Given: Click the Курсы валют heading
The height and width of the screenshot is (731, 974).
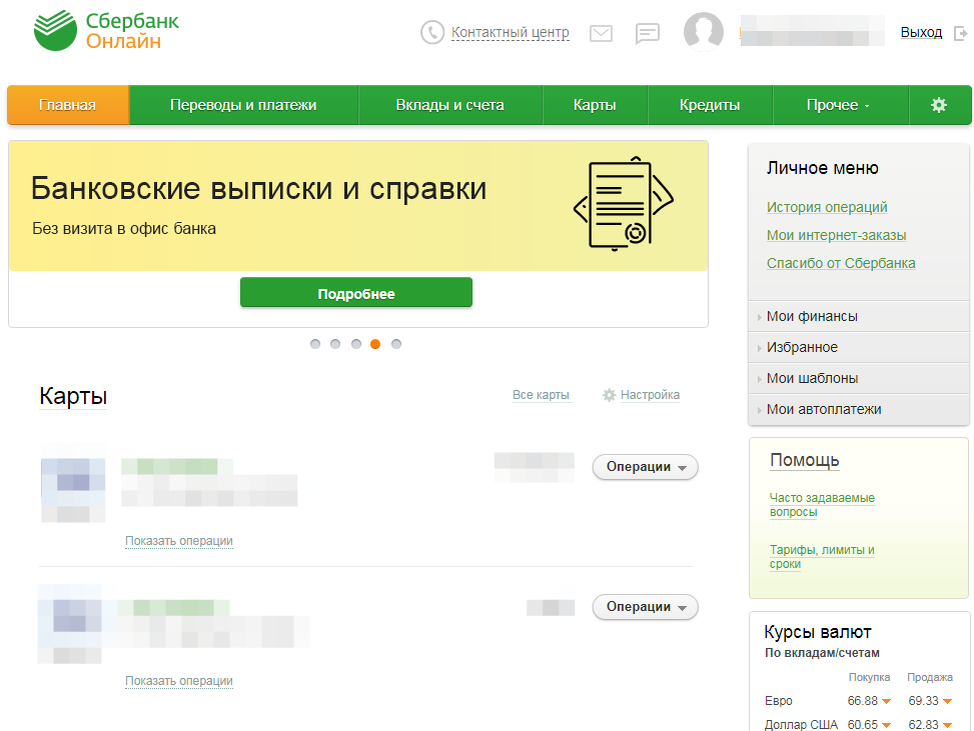Looking at the screenshot, I should tap(817, 632).
